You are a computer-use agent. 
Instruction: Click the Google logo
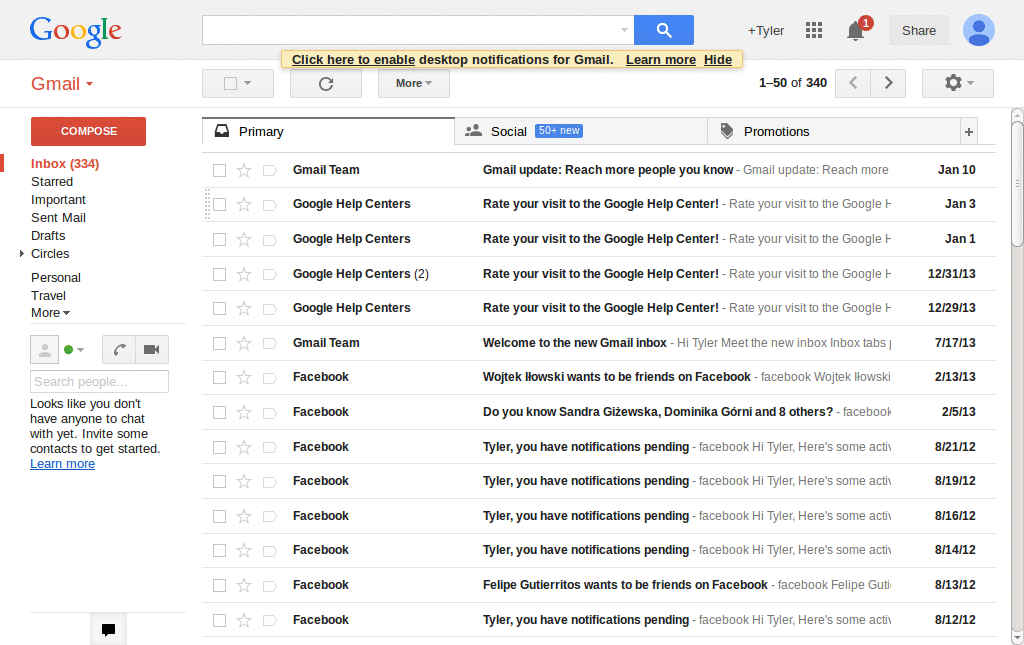76,31
